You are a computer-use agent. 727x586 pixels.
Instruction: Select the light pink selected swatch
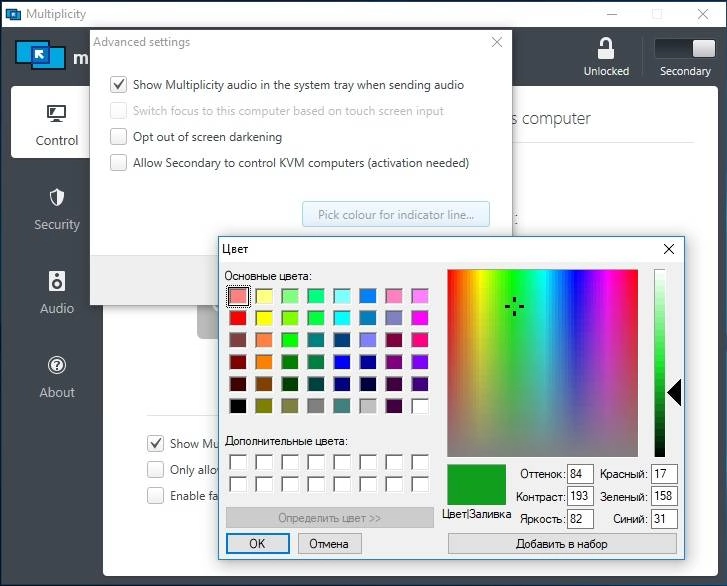238,296
